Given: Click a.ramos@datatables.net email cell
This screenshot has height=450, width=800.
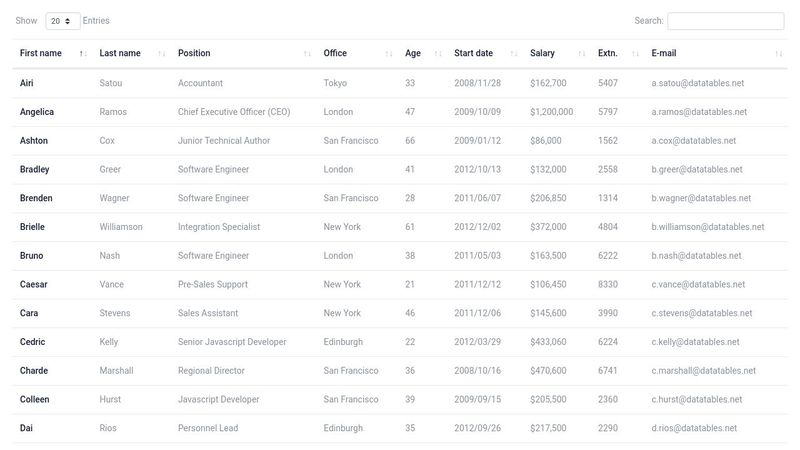Looking at the screenshot, I should point(699,112).
